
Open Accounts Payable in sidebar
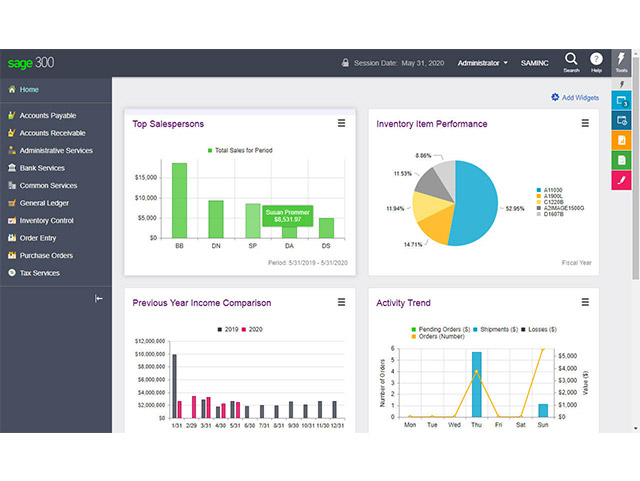coord(48,116)
